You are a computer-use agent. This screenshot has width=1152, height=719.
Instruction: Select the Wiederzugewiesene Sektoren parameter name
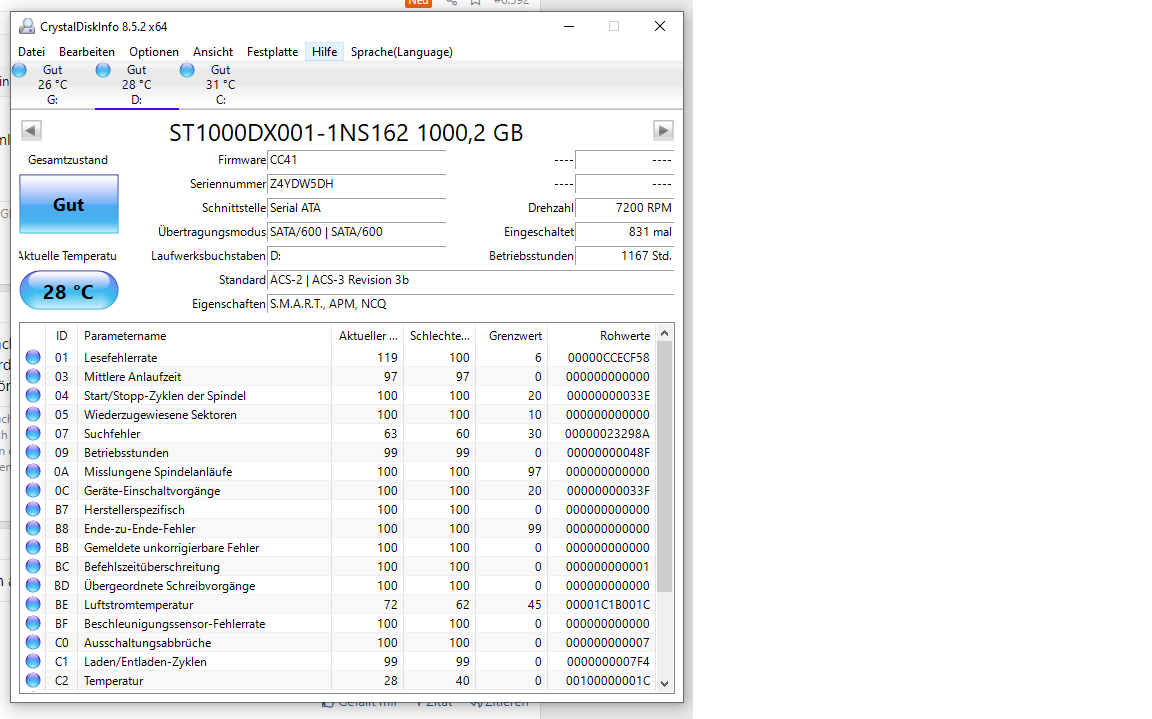tap(160, 415)
